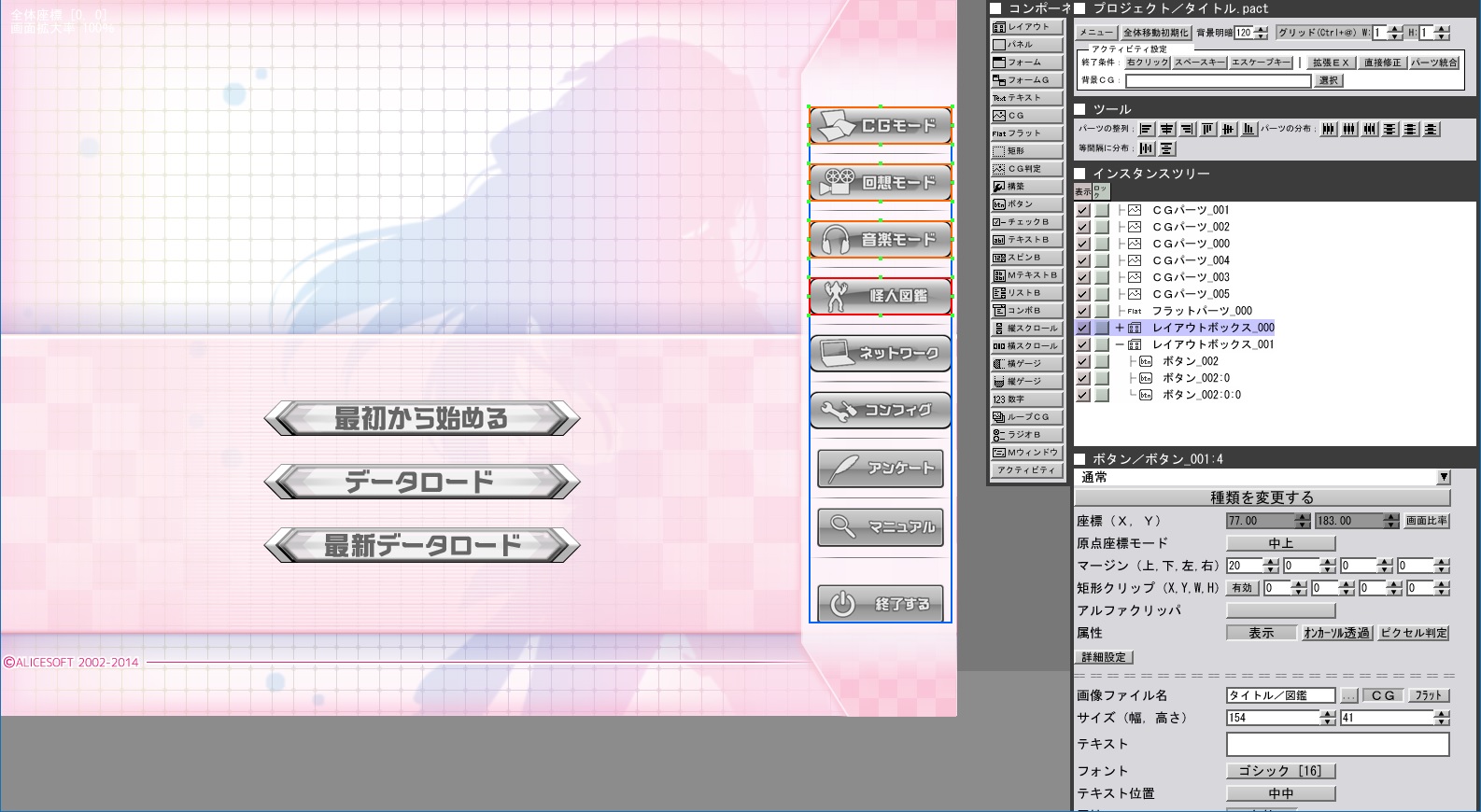Screen dimensions: 1481x812
Task: Select the ボタン component in the palette
Action: click(x=1027, y=204)
